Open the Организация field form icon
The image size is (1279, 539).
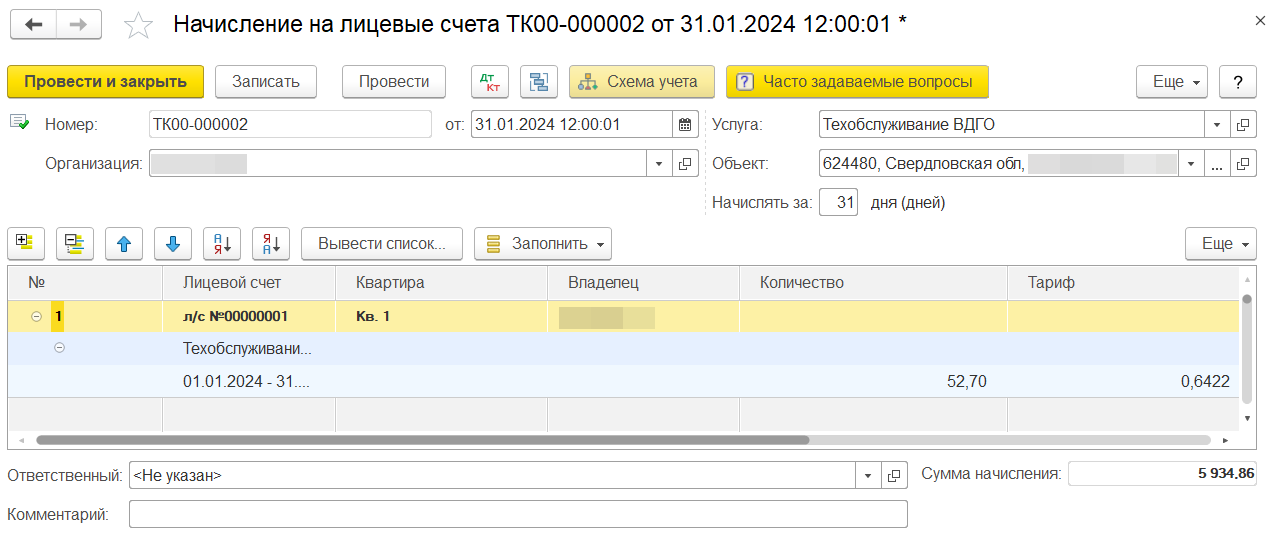coord(686,163)
